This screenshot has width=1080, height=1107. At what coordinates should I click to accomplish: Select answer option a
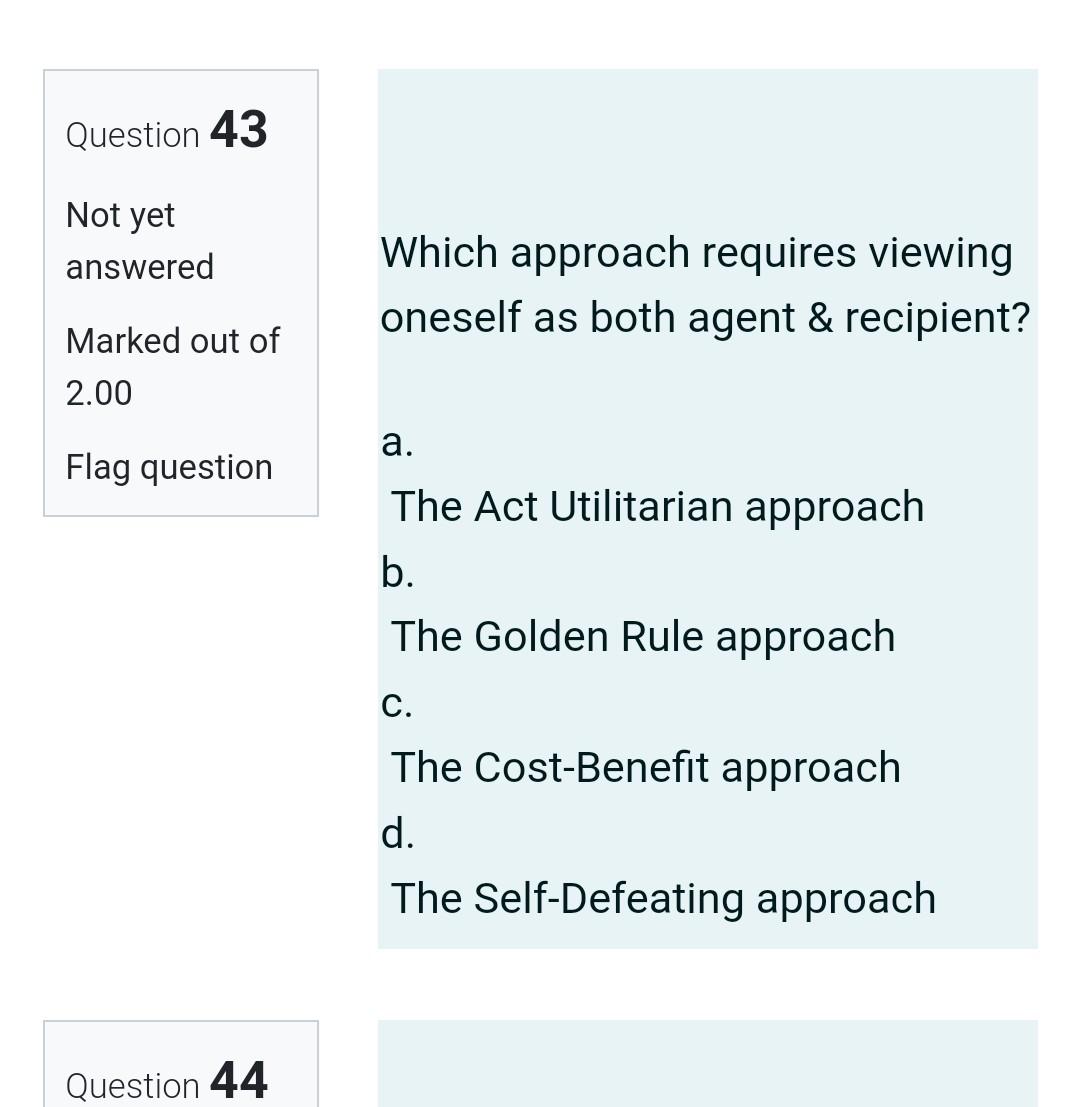click(397, 442)
